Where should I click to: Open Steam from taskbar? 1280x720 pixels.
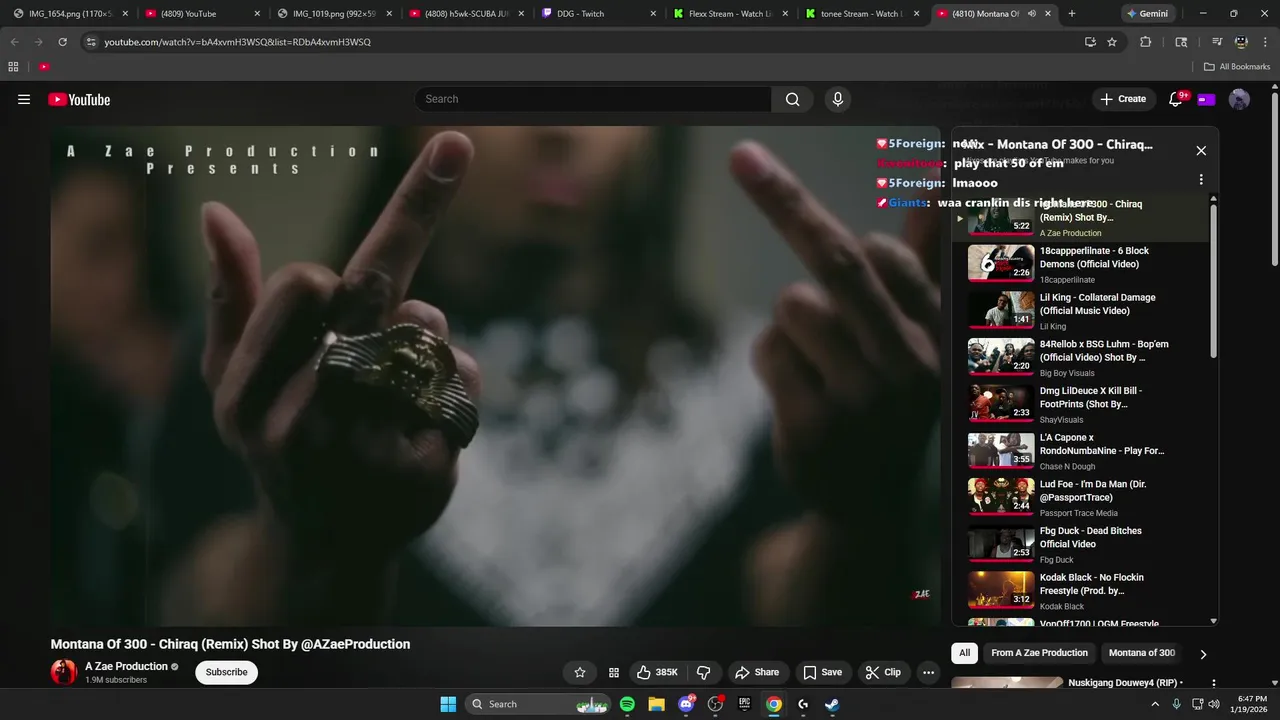point(832,704)
